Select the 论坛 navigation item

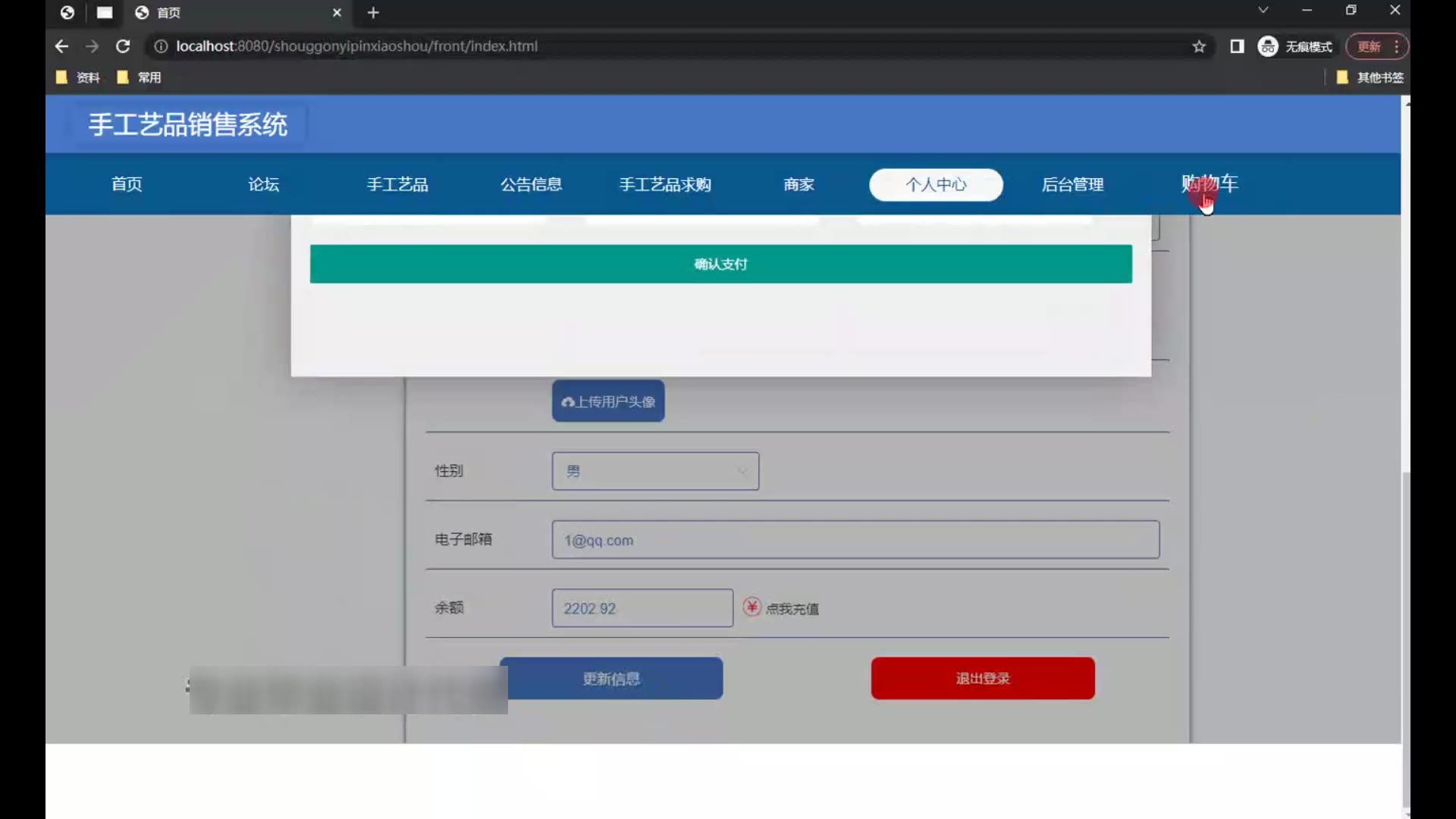pyautogui.click(x=263, y=184)
